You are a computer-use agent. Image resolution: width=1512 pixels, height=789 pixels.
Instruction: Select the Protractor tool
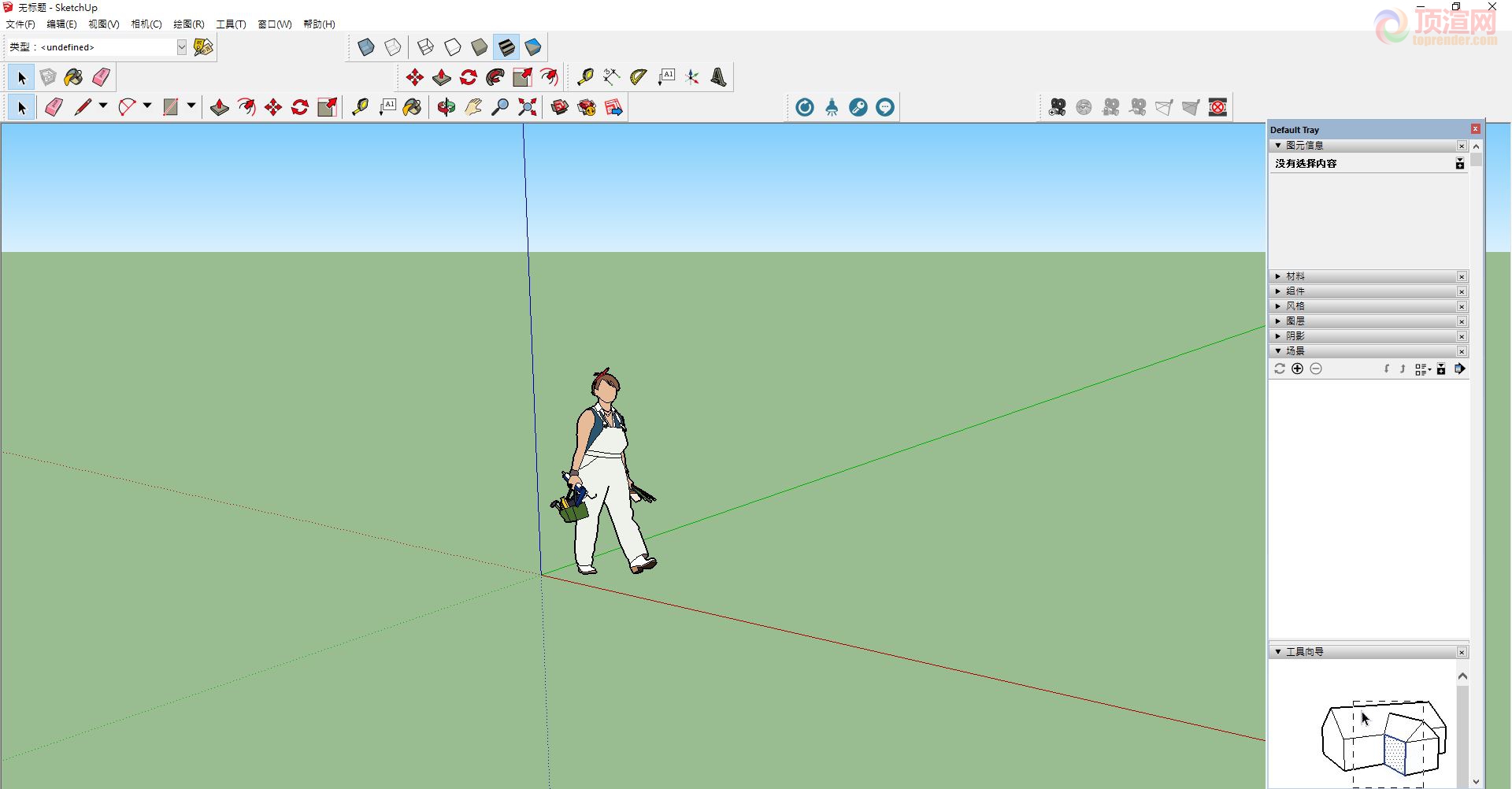coord(639,77)
